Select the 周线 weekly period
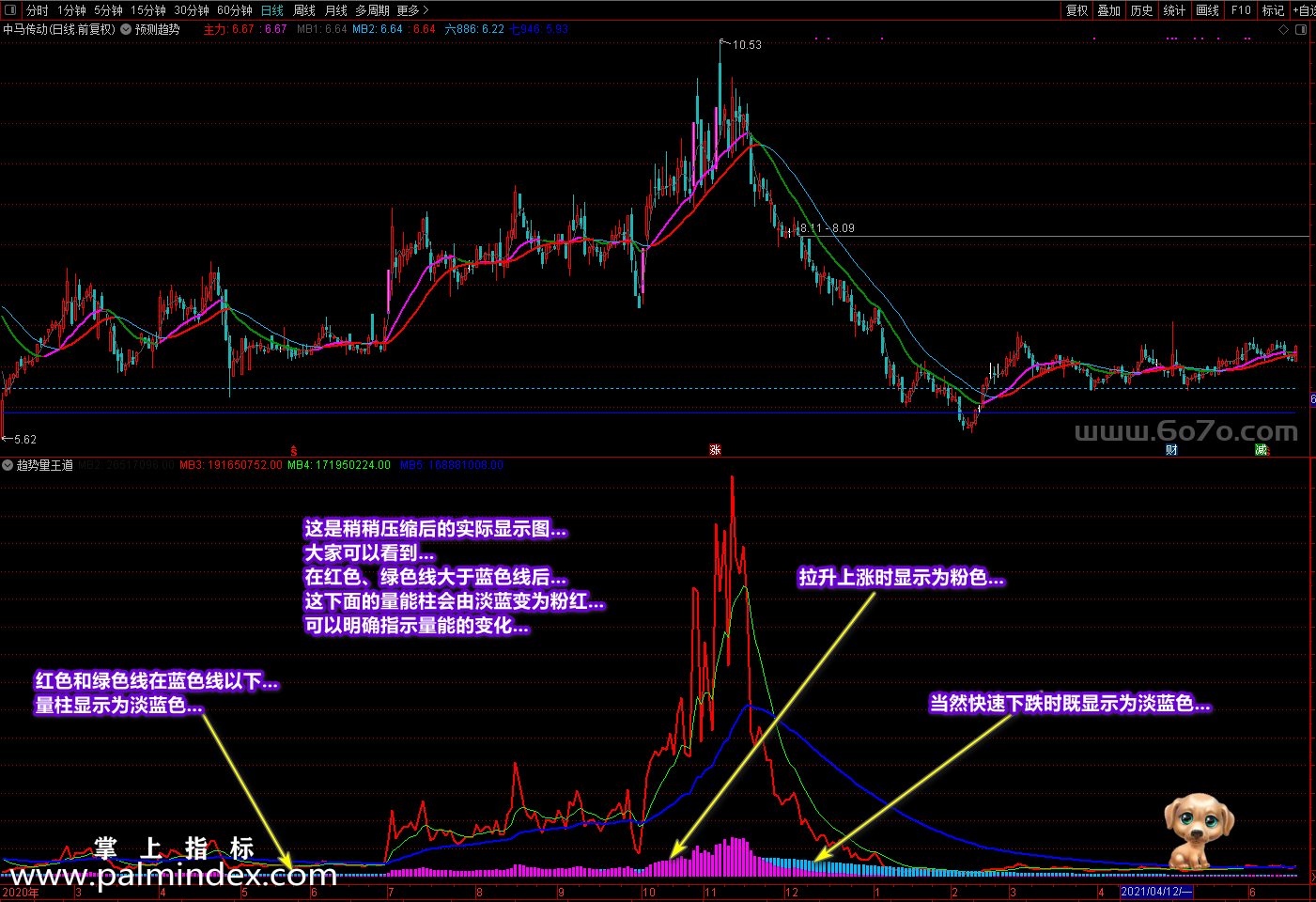Screen dimensions: 1316x902 click(x=304, y=10)
